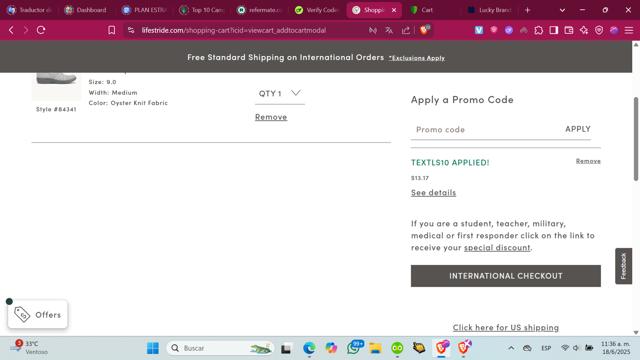The image size is (640, 360).
Task: Open File Explorer from the taskbar
Action: coord(375,348)
